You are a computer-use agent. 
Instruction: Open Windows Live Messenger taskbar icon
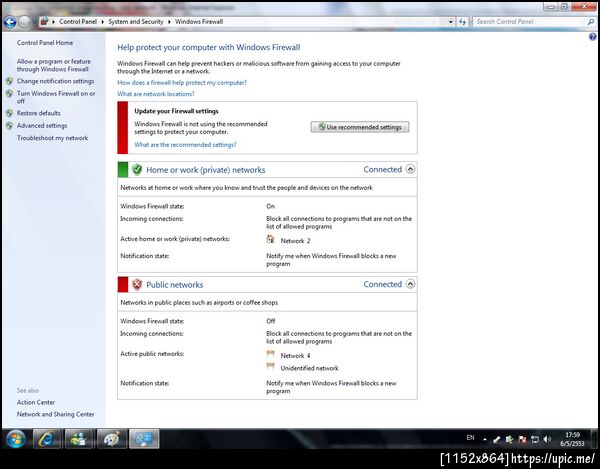click(x=79, y=439)
